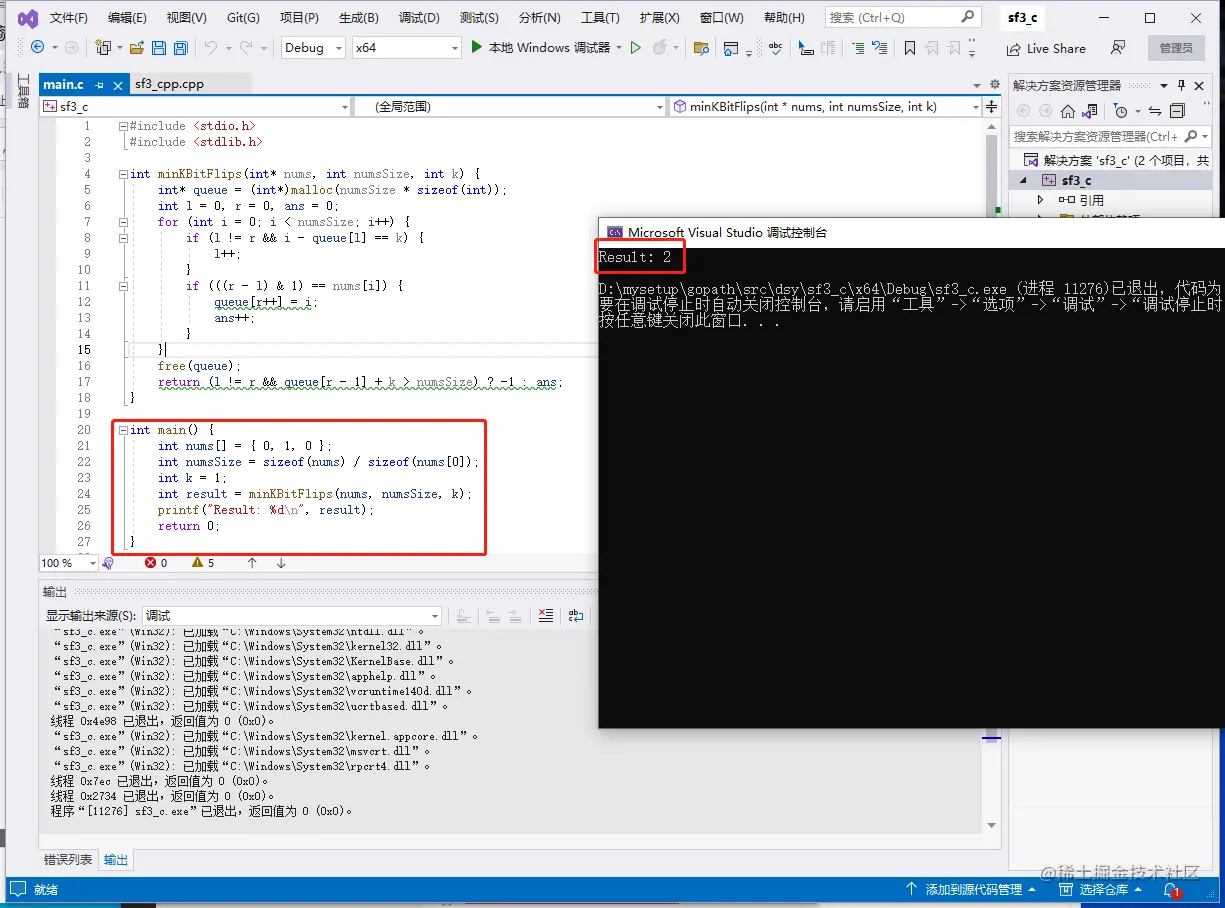Switch to the sf3_cpp.cpp tab
1225x908 pixels.
169,84
